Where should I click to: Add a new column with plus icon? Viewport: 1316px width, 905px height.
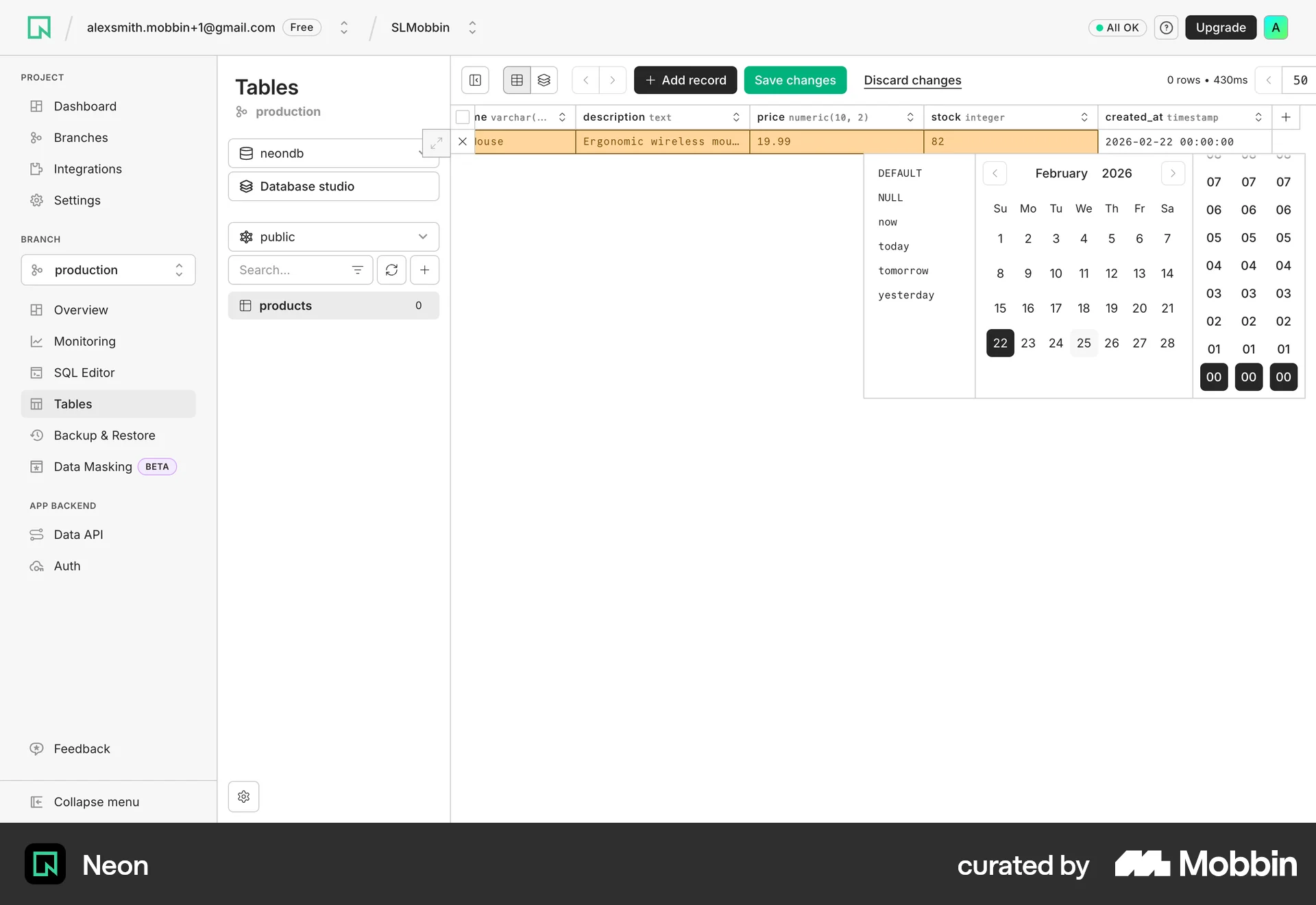pyautogui.click(x=1286, y=117)
